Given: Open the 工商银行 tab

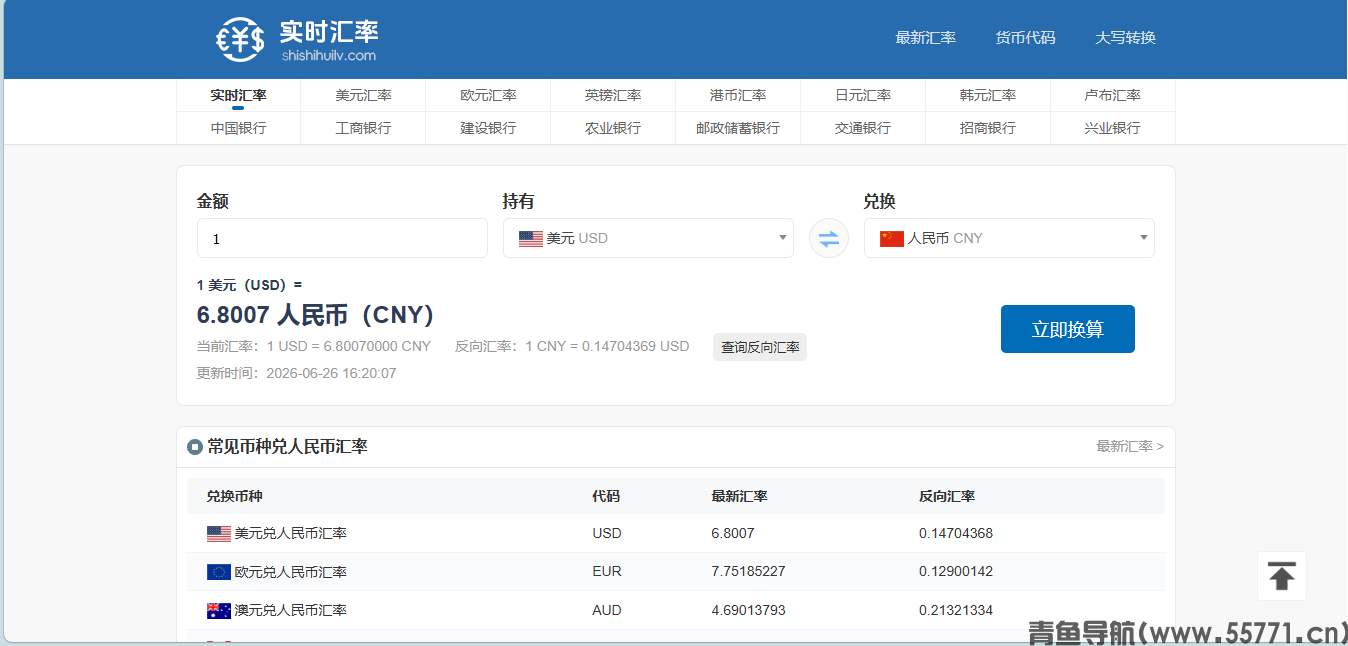Looking at the screenshot, I should [363, 128].
